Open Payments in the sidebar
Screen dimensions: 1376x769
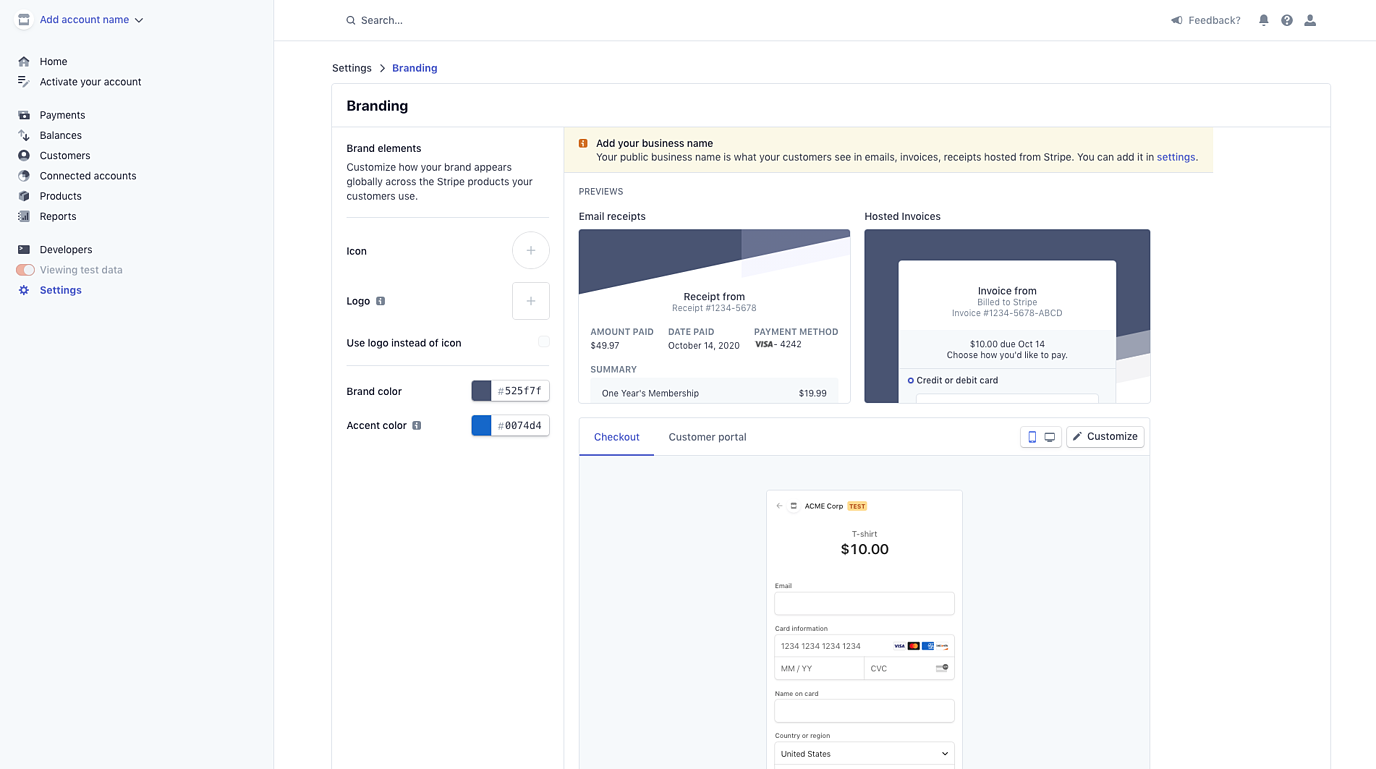[62, 115]
